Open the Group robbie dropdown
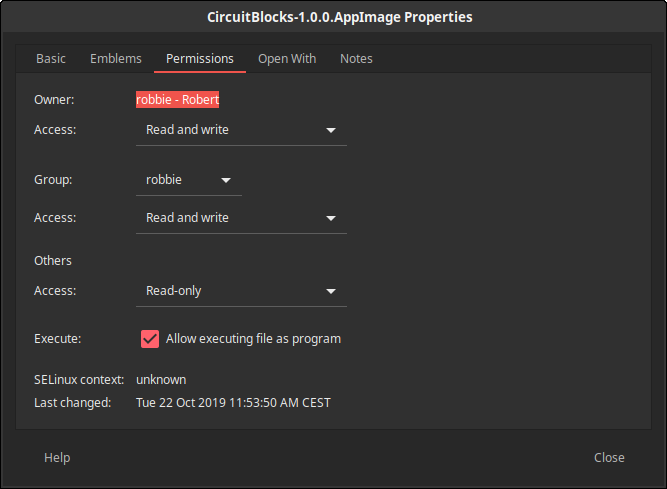The height and width of the screenshot is (489, 667). click(x=188, y=180)
